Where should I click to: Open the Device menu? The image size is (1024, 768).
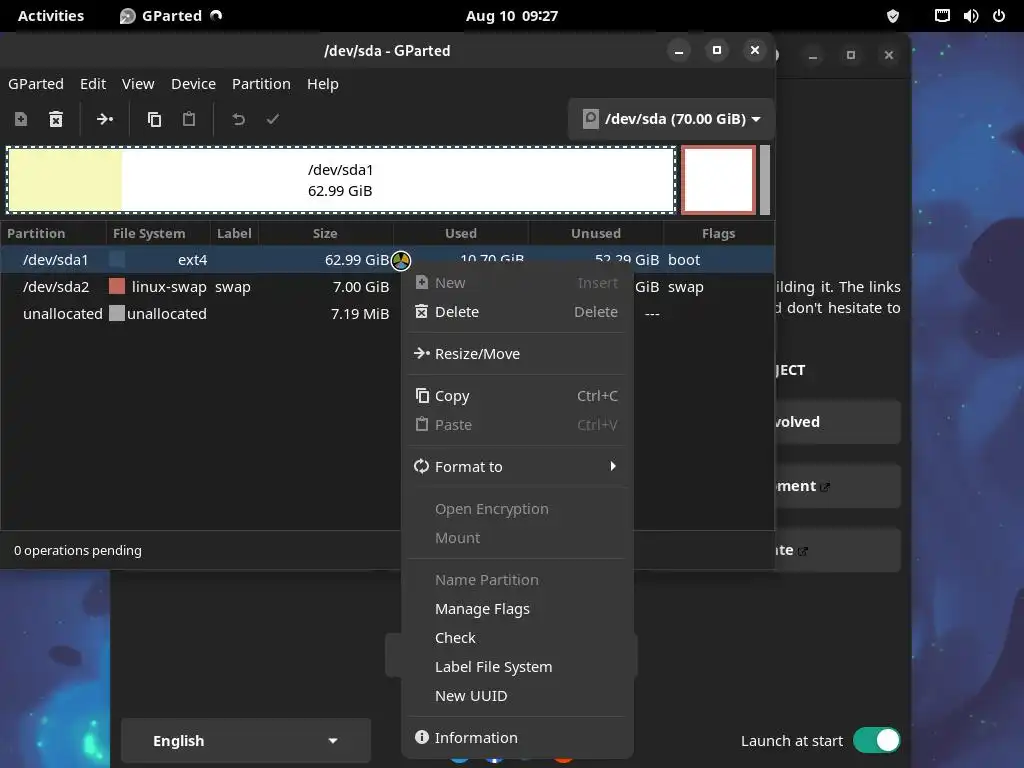tap(193, 84)
